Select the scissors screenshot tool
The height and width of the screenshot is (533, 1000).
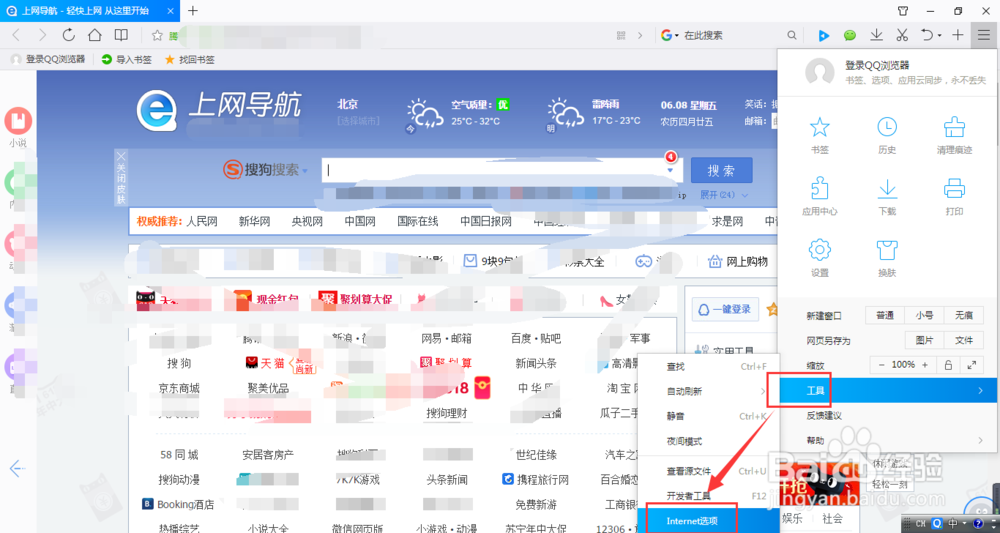(902, 35)
